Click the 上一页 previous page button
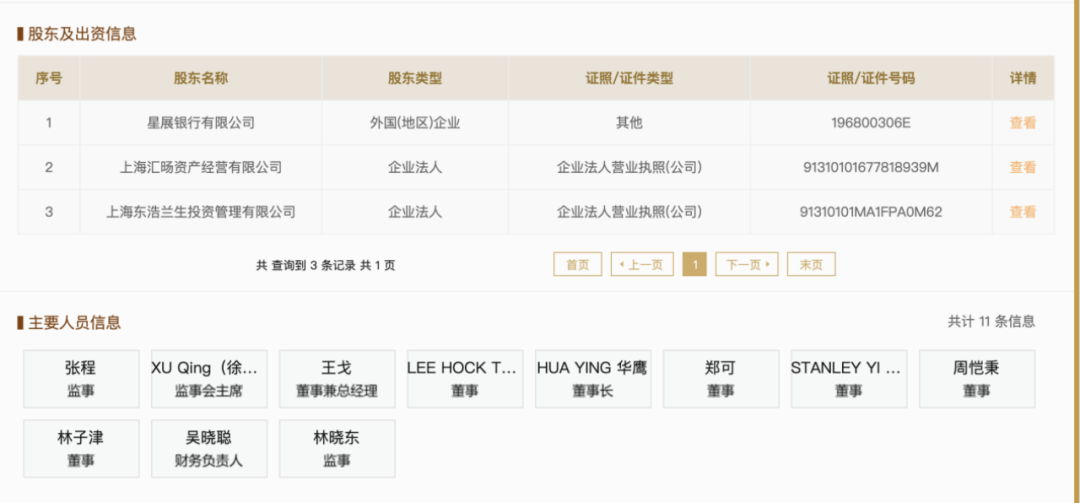The image size is (1080, 503). [642, 265]
